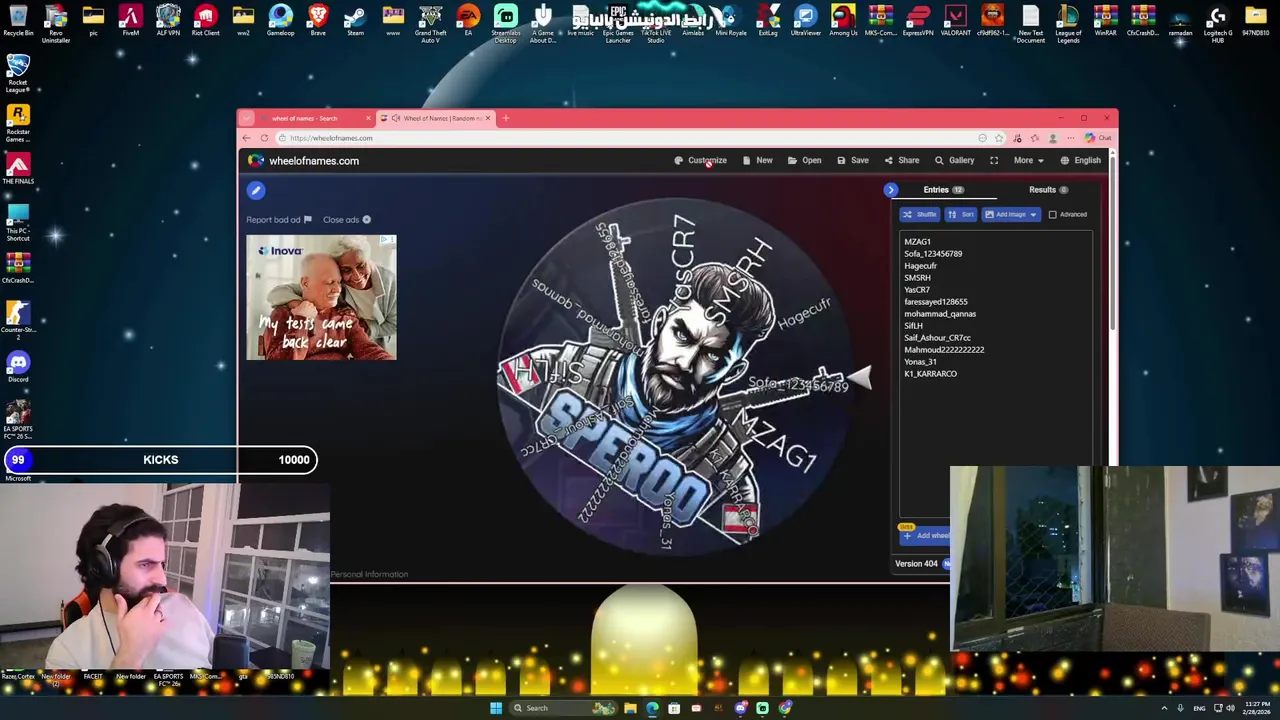Select the Logitech G HUB desktop icon
1280x720 pixels.
pyautogui.click(x=1217, y=22)
